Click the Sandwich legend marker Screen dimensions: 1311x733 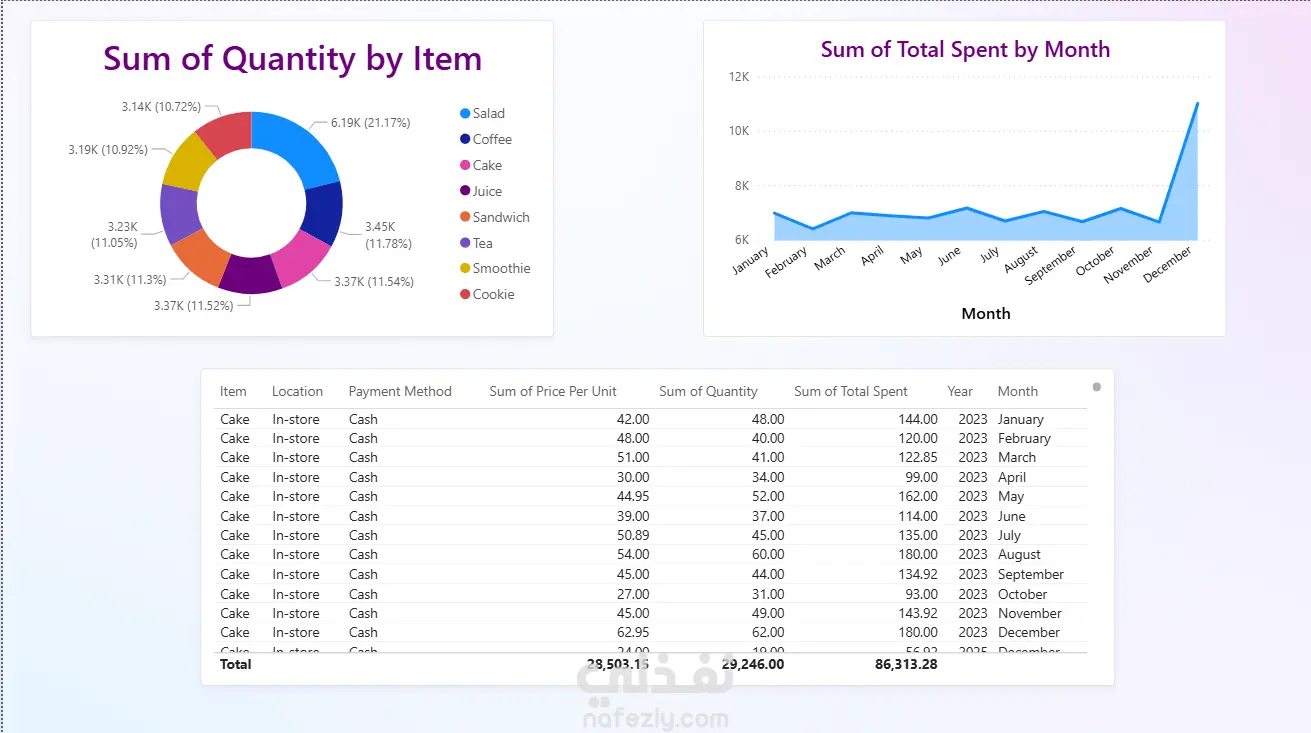click(465, 218)
